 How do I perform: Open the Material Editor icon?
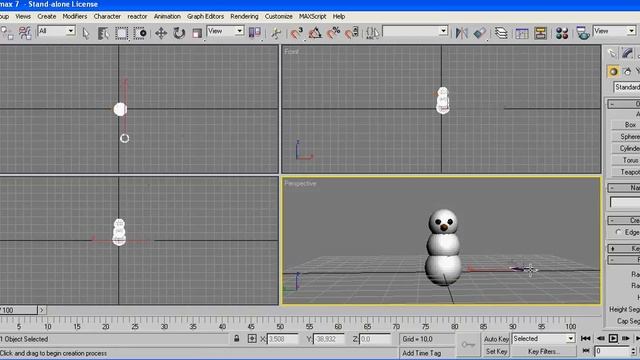click(562, 33)
